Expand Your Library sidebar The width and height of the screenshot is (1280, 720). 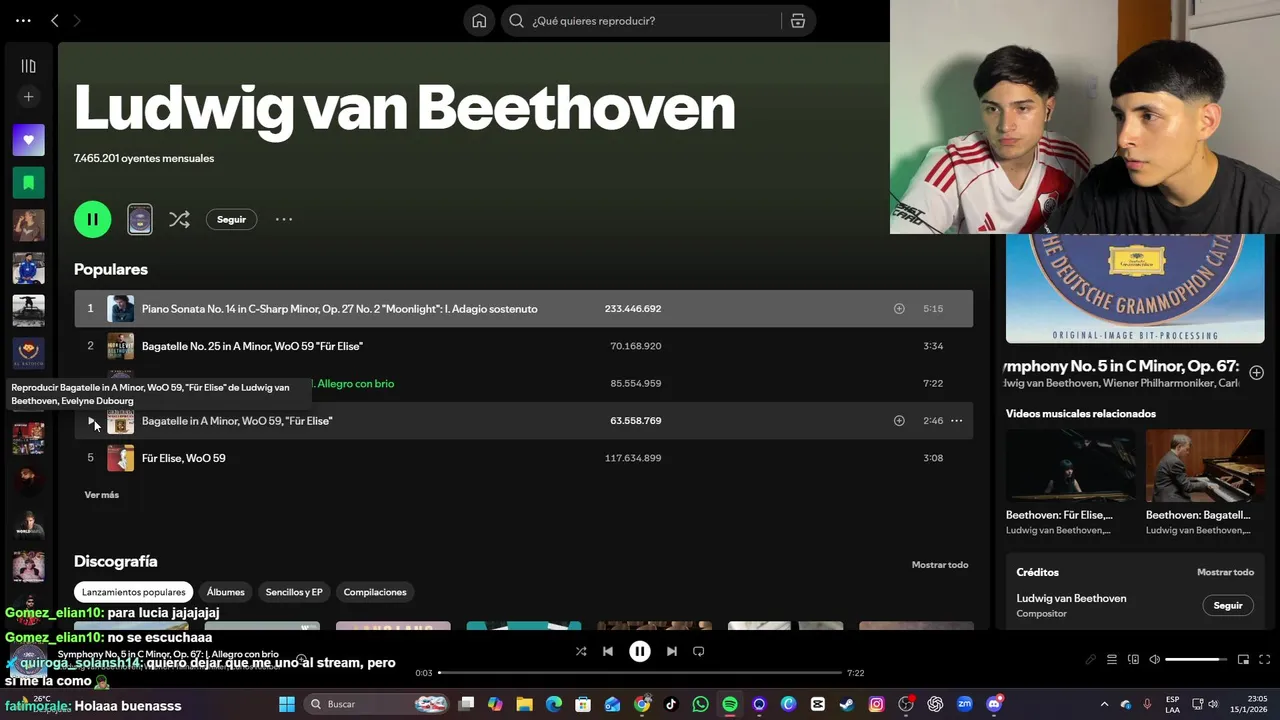pos(28,66)
